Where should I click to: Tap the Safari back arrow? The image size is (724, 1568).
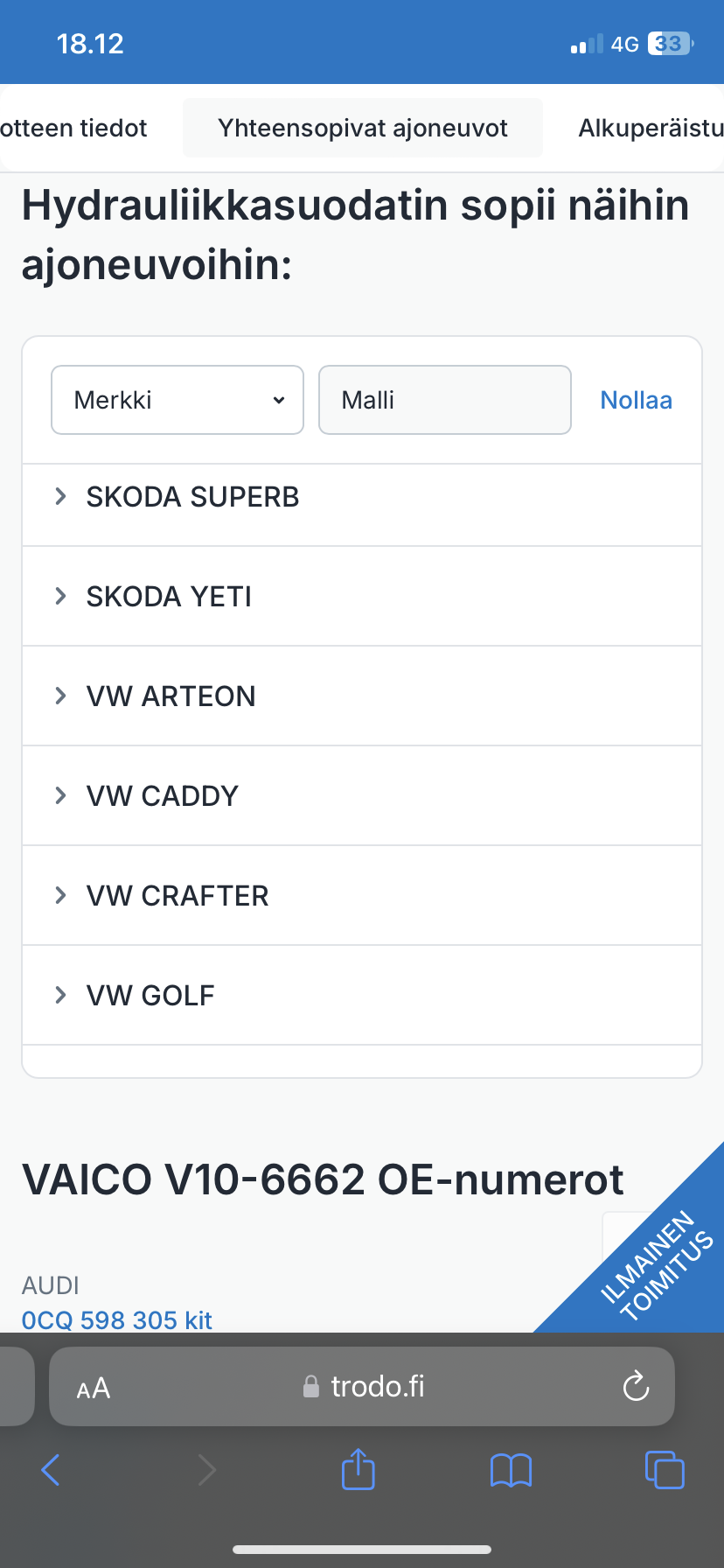click(x=51, y=1470)
